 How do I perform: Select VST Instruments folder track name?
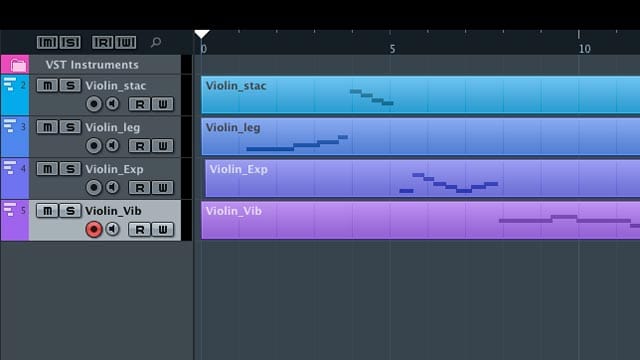[92, 64]
